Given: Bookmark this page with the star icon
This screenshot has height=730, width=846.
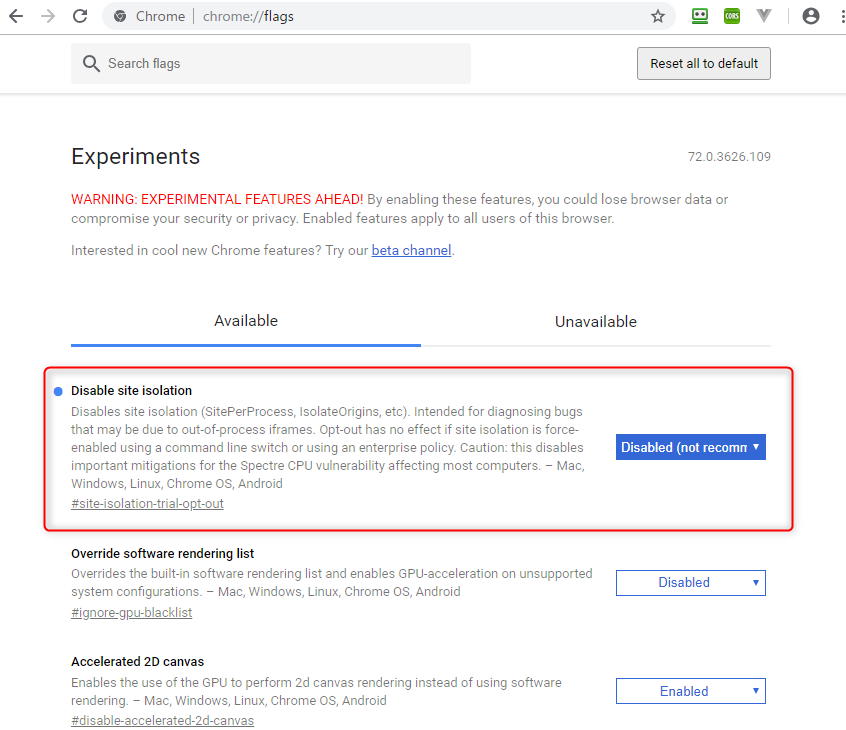Looking at the screenshot, I should coord(657,16).
